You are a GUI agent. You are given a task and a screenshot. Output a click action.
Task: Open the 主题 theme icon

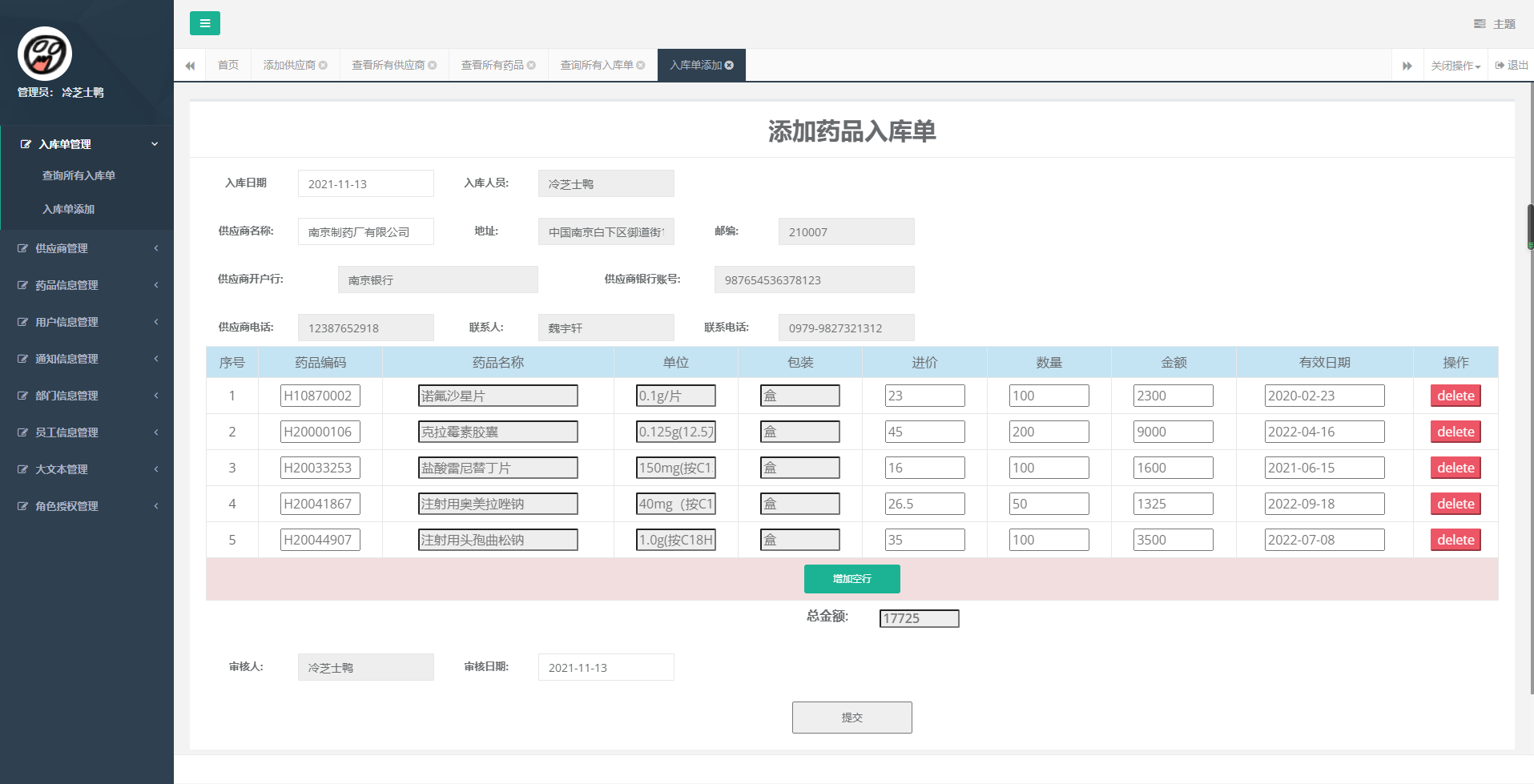pos(1480,24)
